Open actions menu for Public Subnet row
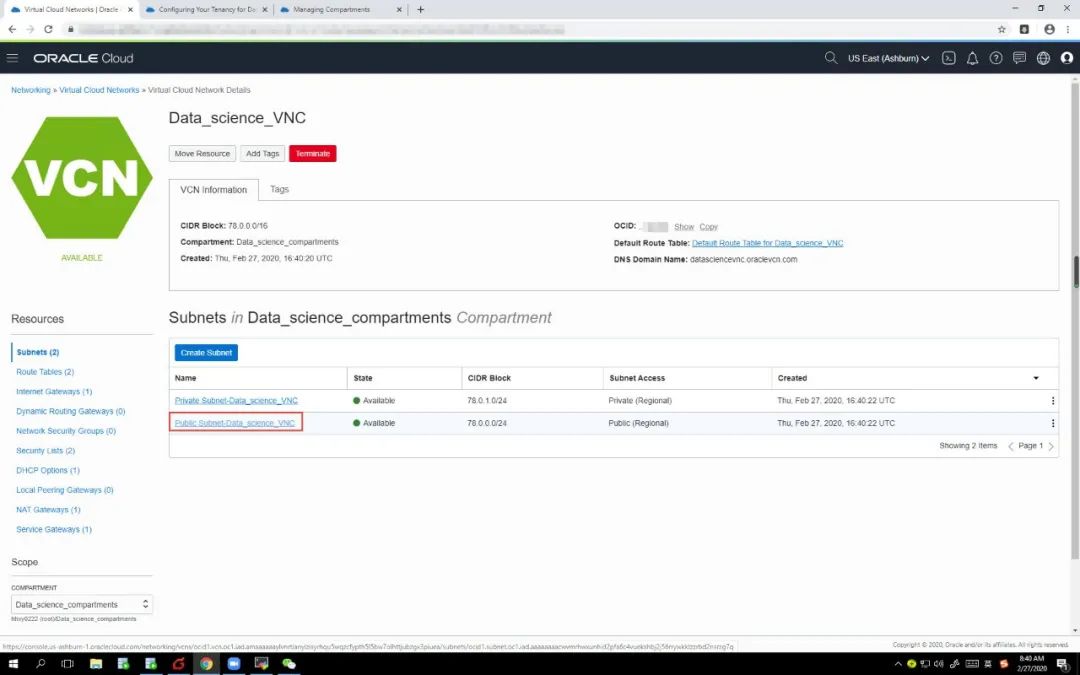 tap(1052, 423)
